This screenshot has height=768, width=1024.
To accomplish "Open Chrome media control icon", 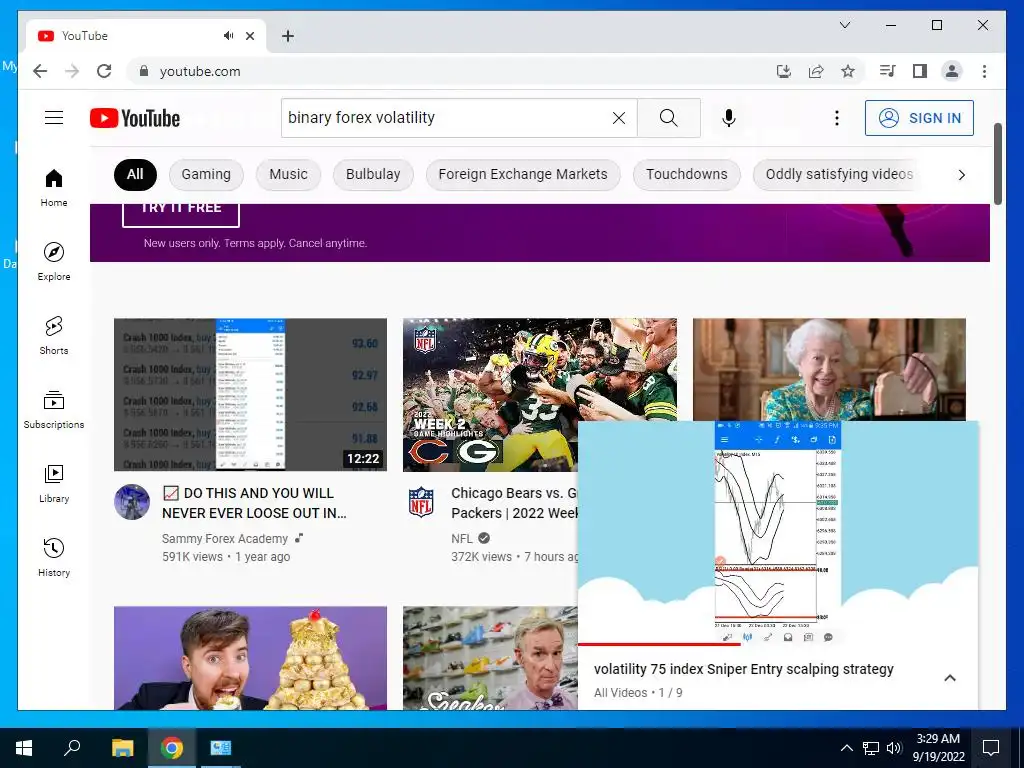I will point(888,71).
